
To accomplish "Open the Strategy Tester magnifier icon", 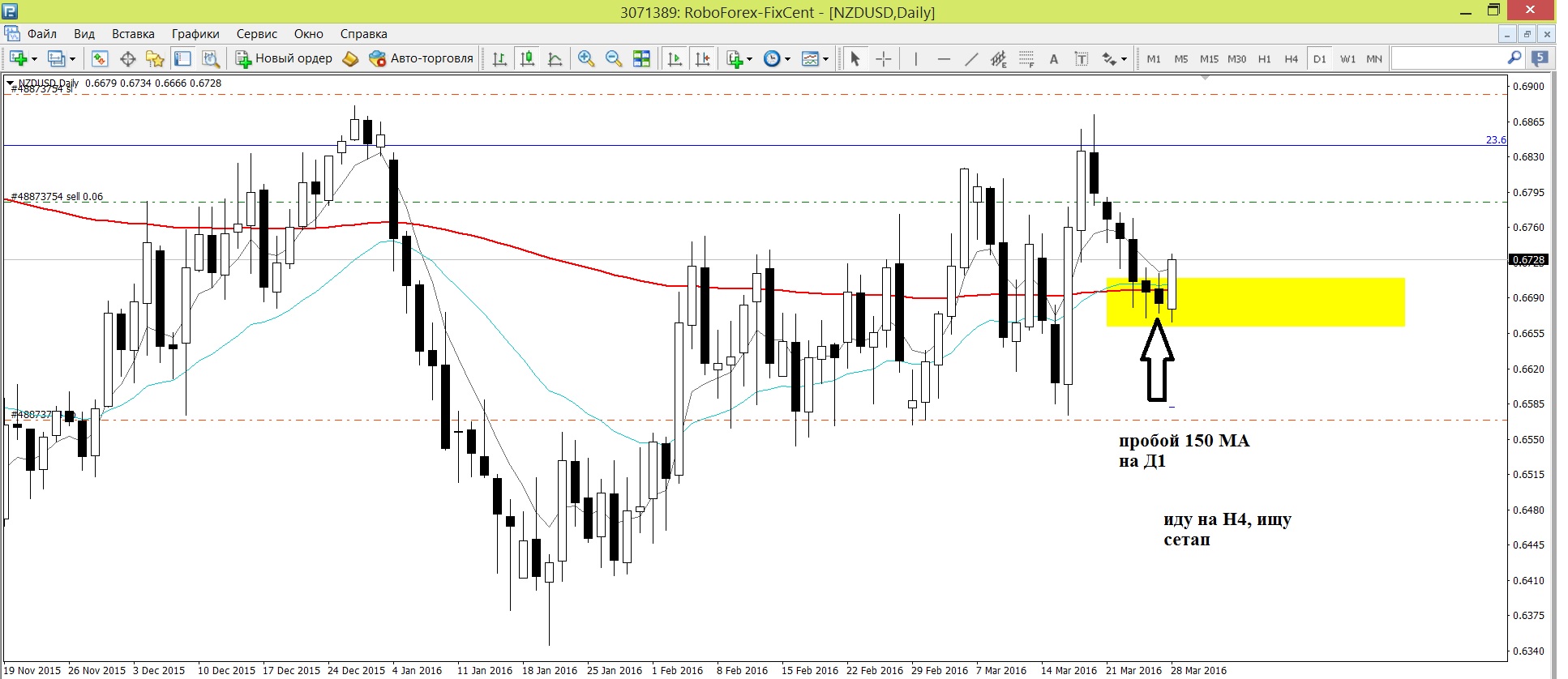I will [210, 58].
